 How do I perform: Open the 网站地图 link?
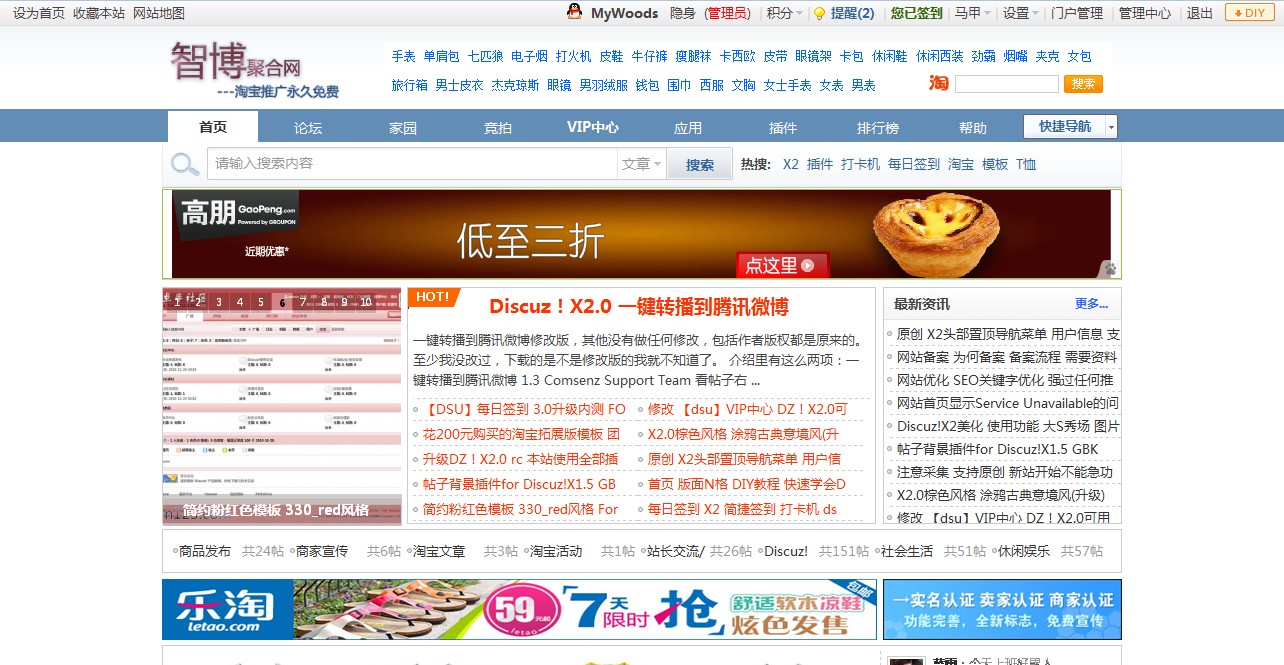(x=159, y=13)
